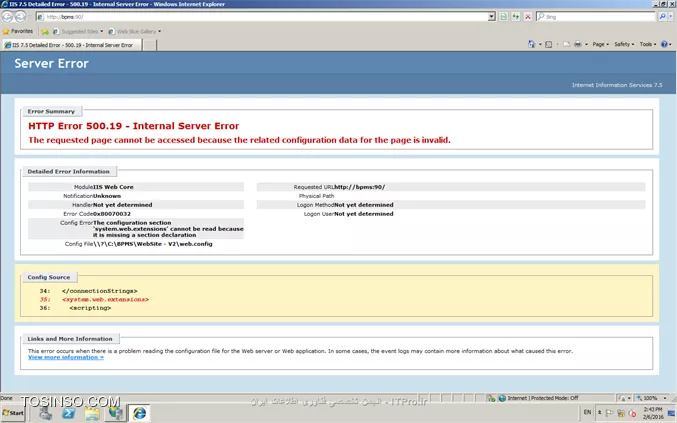Open the Home button dropdown arrow
The height and width of the screenshot is (423, 677).
click(540, 44)
